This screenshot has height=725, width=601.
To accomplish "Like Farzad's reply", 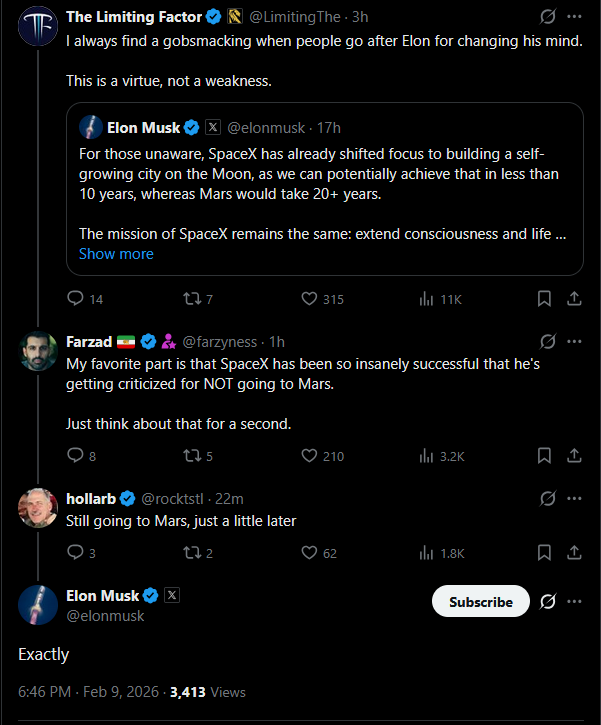I will pyautogui.click(x=310, y=455).
